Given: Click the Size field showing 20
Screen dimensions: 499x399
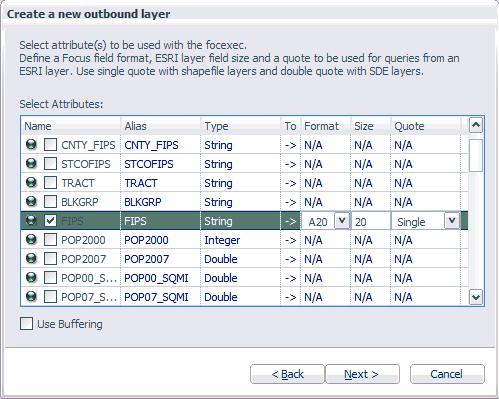Looking at the screenshot, I should coord(371,221).
